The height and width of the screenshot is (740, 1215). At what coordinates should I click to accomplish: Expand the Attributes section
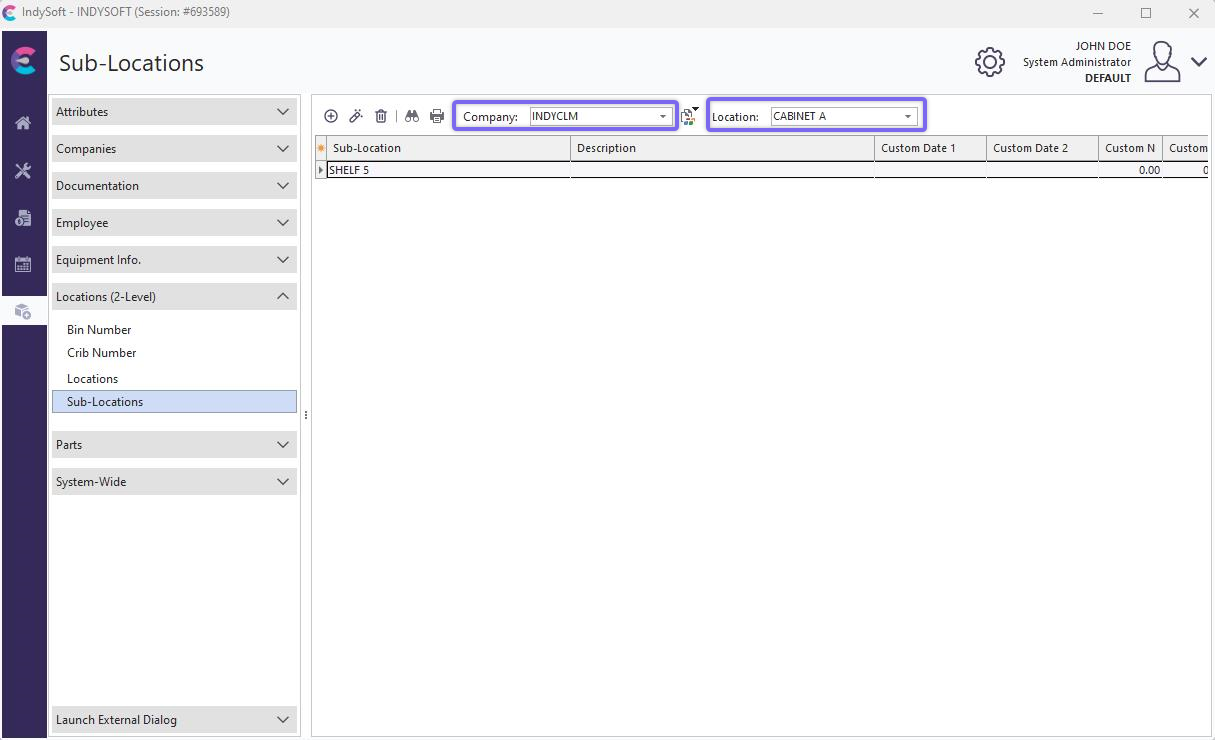[174, 112]
